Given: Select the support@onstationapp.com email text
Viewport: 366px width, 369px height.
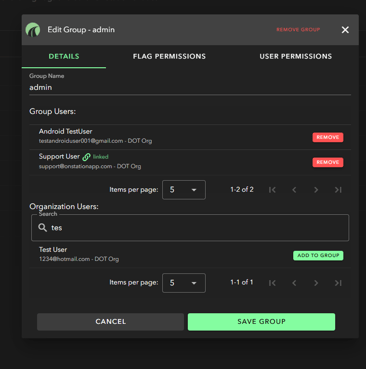Looking at the screenshot, I should pyautogui.click(x=75, y=166).
